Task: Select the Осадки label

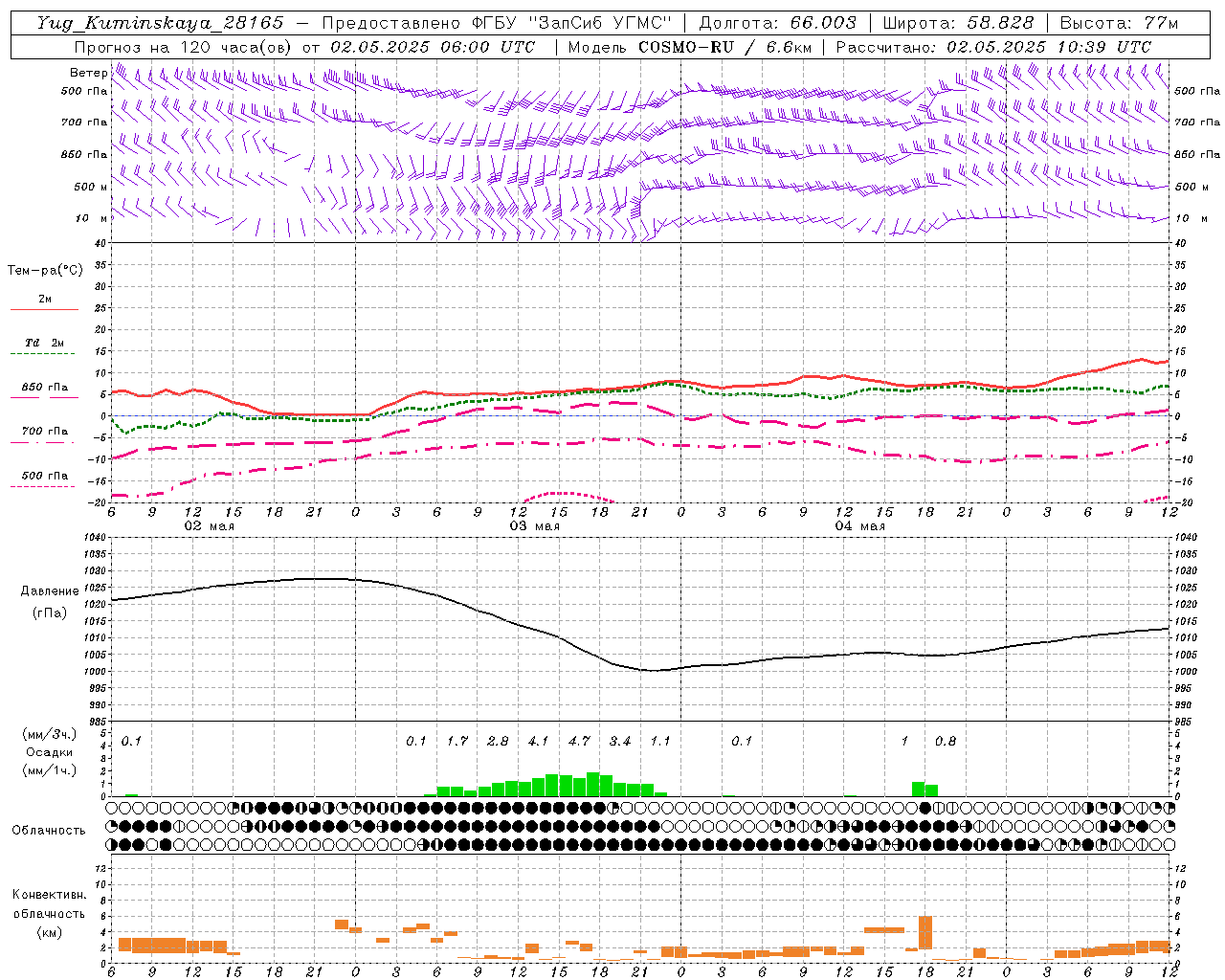Action: click(x=49, y=752)
